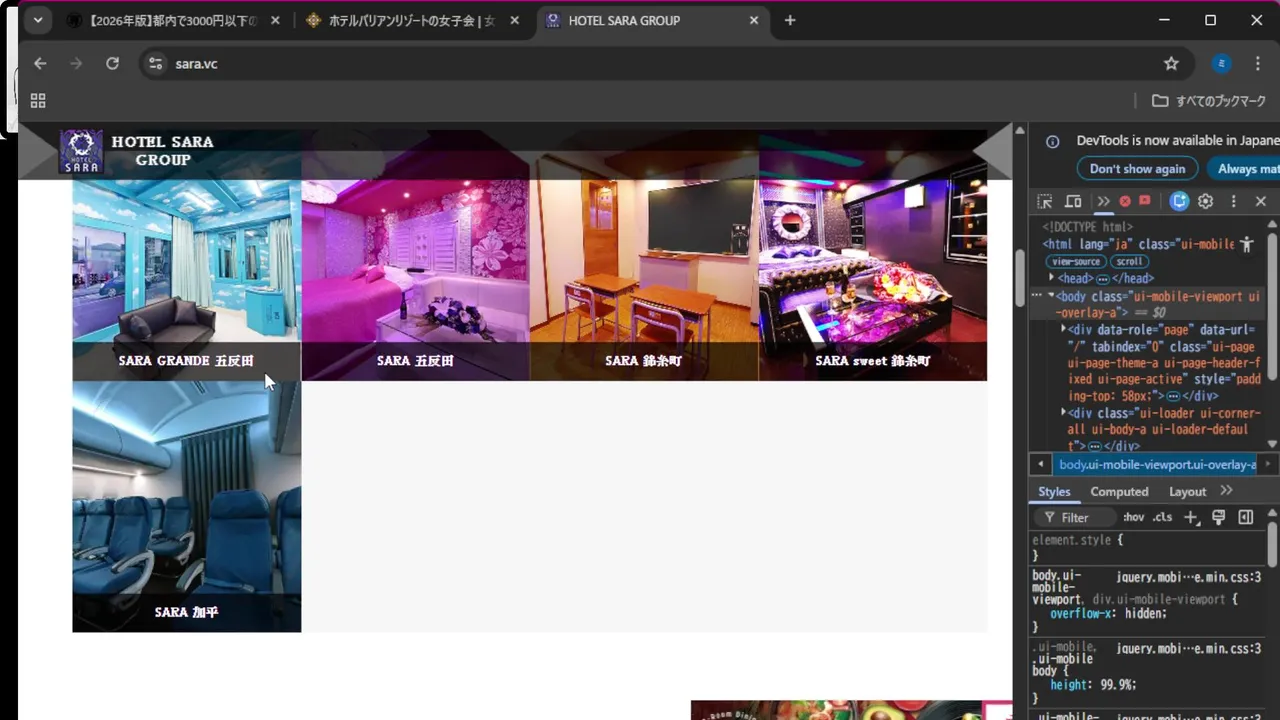Close the DevTools panel
This screenshot has width=1280, height=720.
coord(1261,201)
